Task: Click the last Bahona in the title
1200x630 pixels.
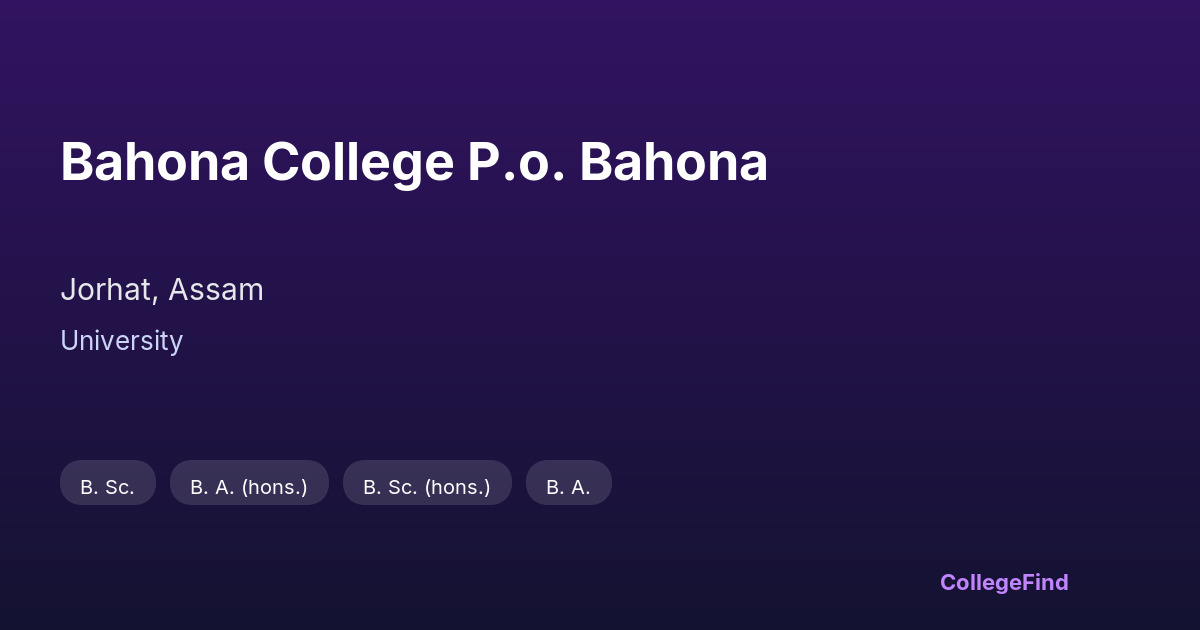Action: [673, 162]
